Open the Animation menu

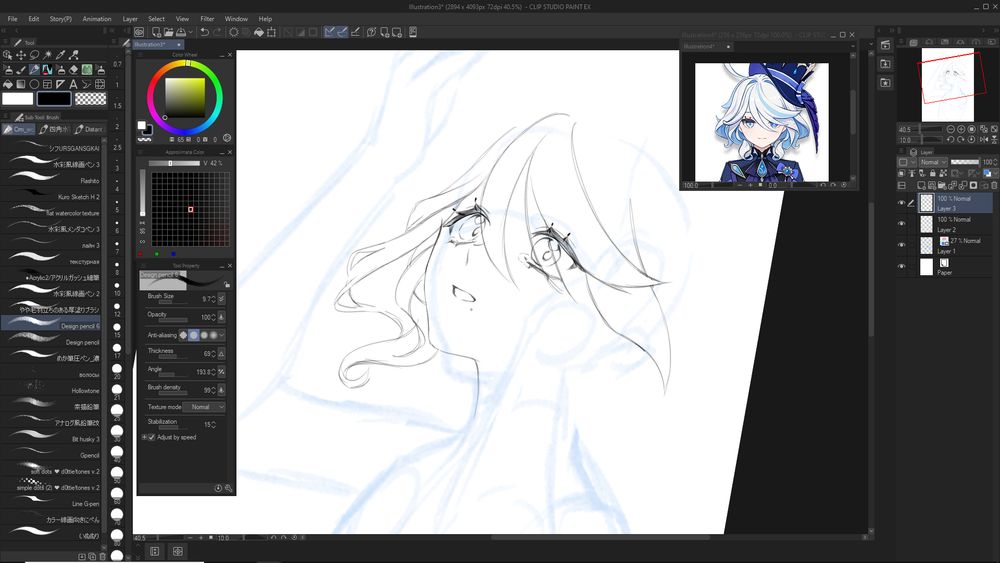97,19
